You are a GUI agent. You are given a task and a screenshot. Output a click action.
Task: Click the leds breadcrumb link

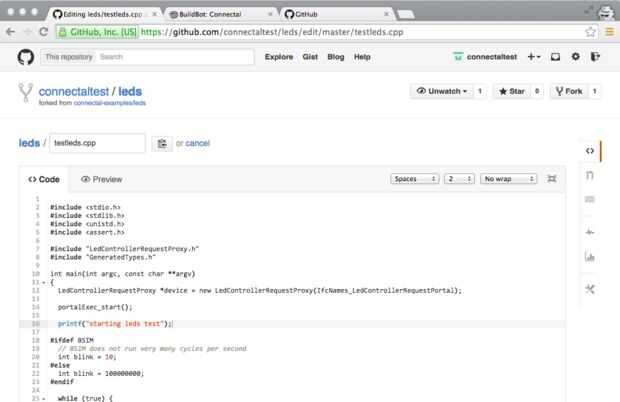pos(29,143)
